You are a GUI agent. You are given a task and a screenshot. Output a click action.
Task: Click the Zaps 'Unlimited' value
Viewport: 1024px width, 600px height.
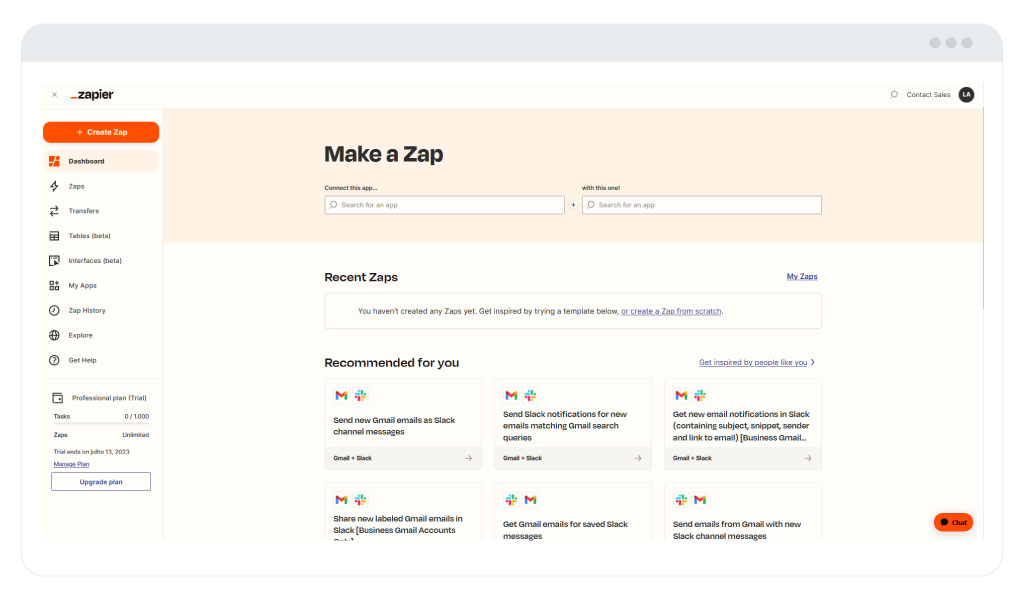tap(136, 435)
